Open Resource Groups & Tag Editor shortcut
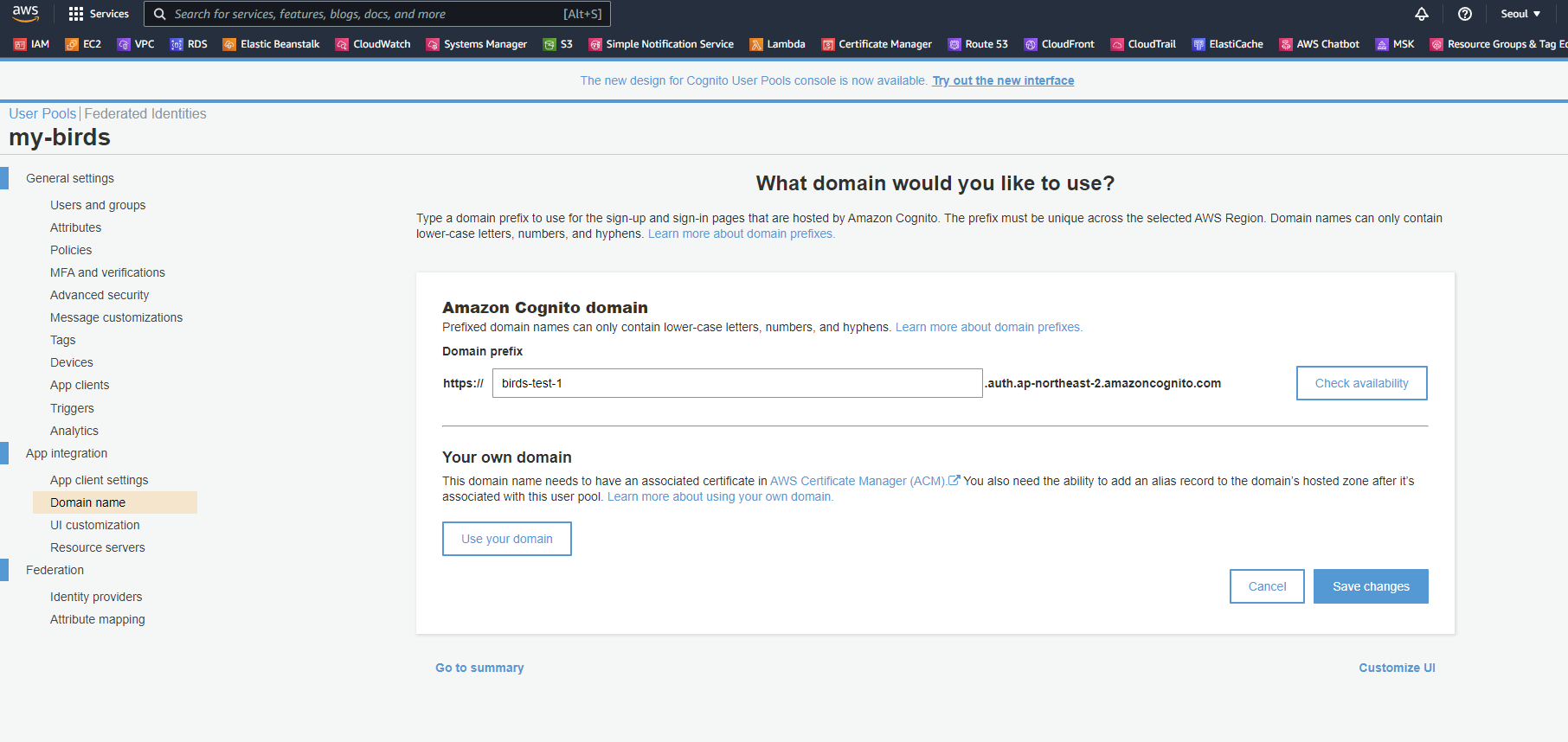1568x742 pixels. coord(1499,44)
